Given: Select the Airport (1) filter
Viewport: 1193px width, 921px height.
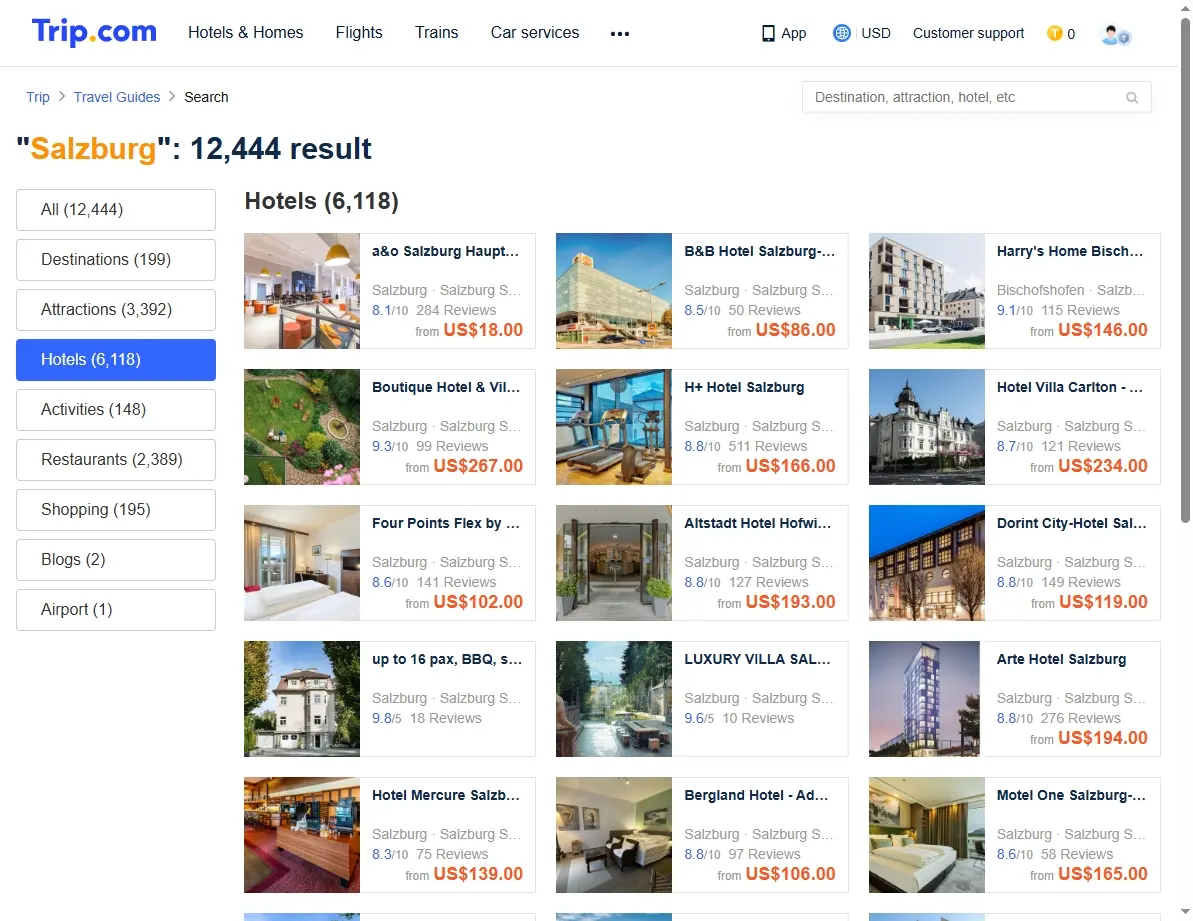Looking at the screenshot, I should click(x=116, y=610).
